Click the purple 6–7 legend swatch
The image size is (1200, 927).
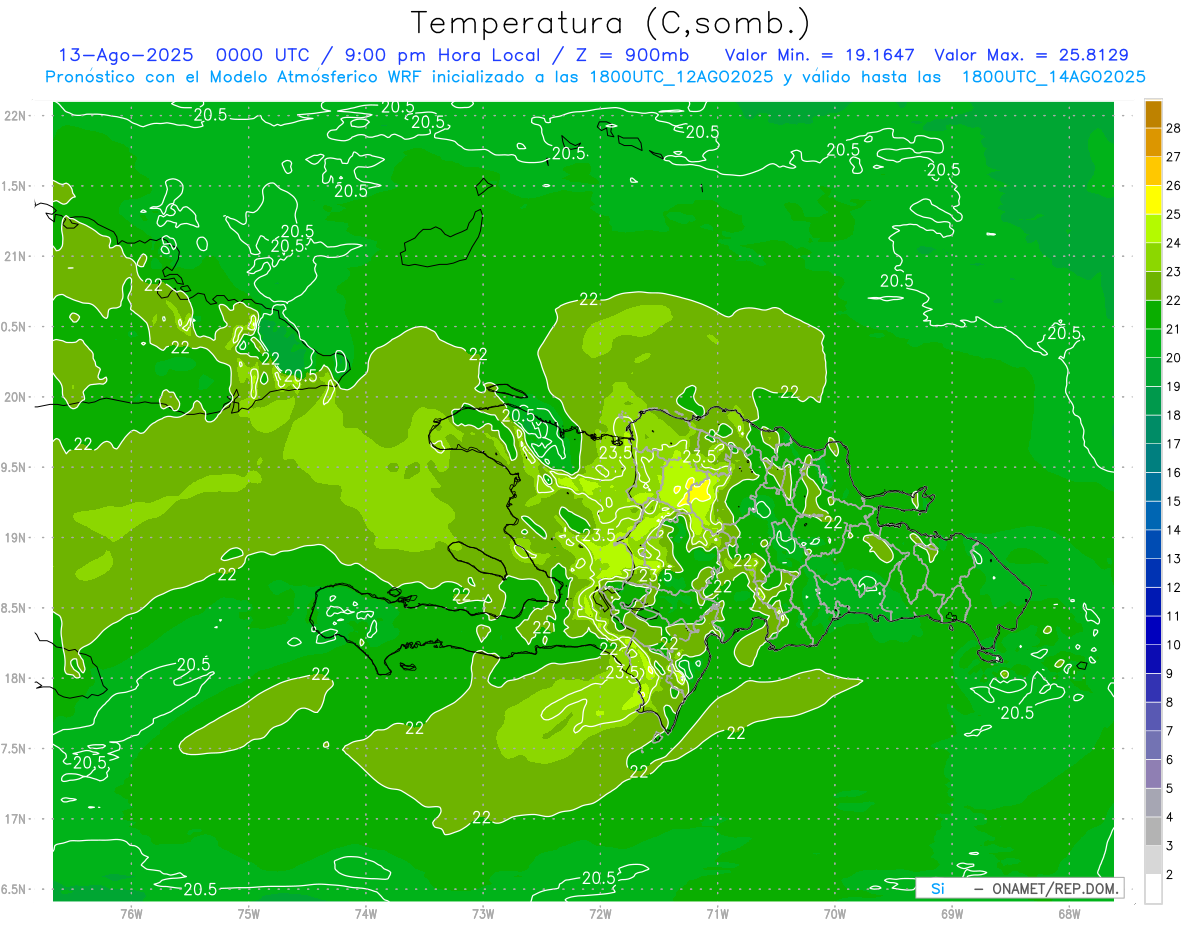pos(1153,746)
